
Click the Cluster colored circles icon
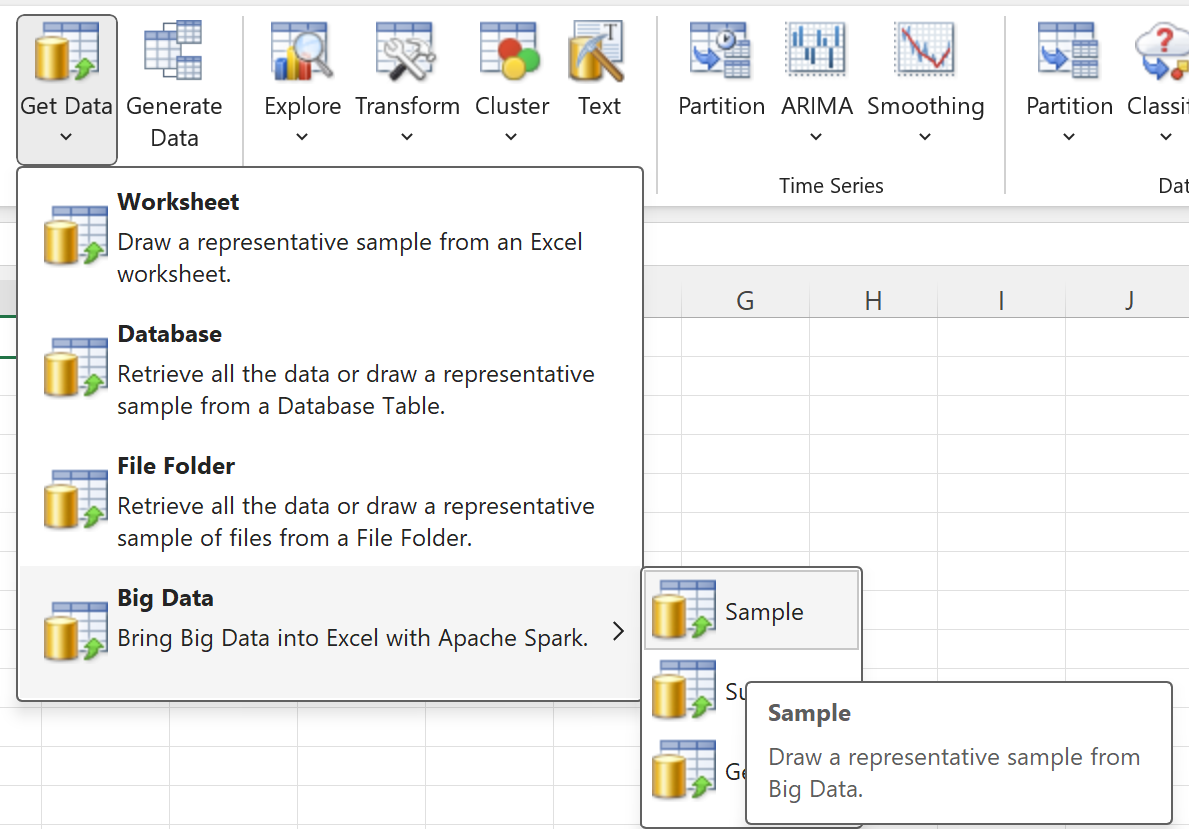(x=511, y=52)
